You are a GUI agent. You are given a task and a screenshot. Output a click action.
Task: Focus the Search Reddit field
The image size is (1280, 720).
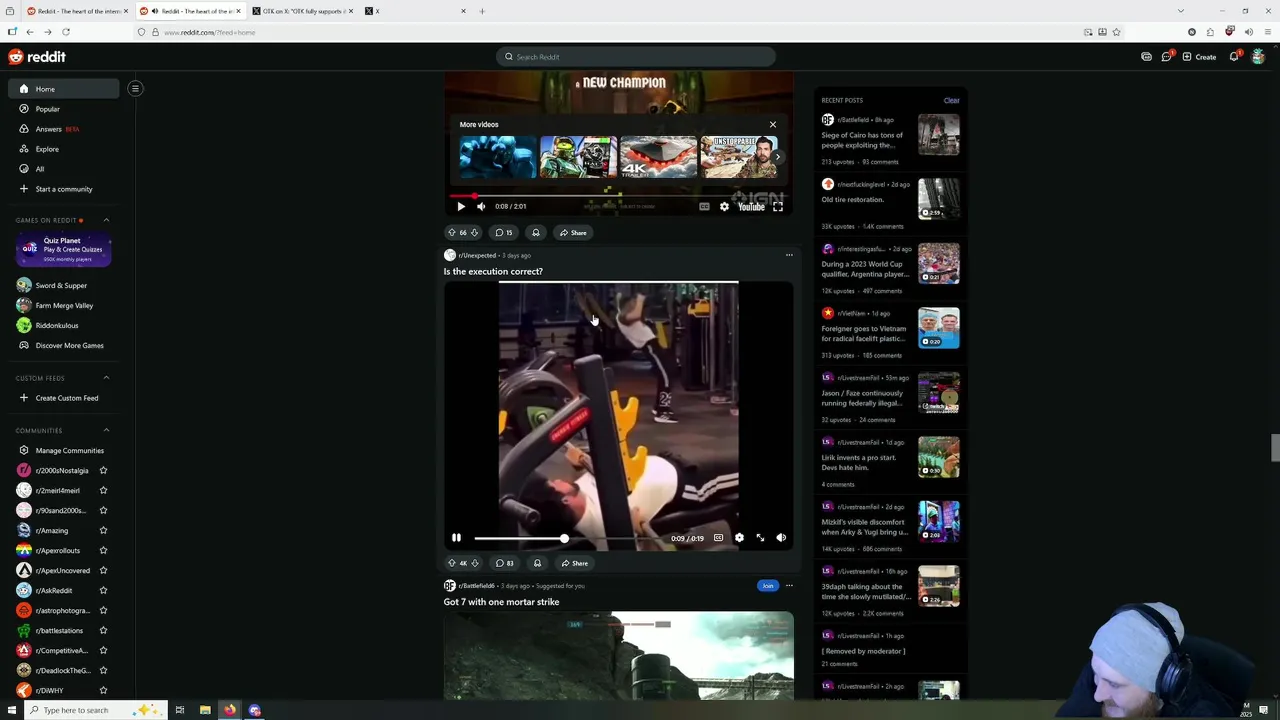[x=636, y=57]
